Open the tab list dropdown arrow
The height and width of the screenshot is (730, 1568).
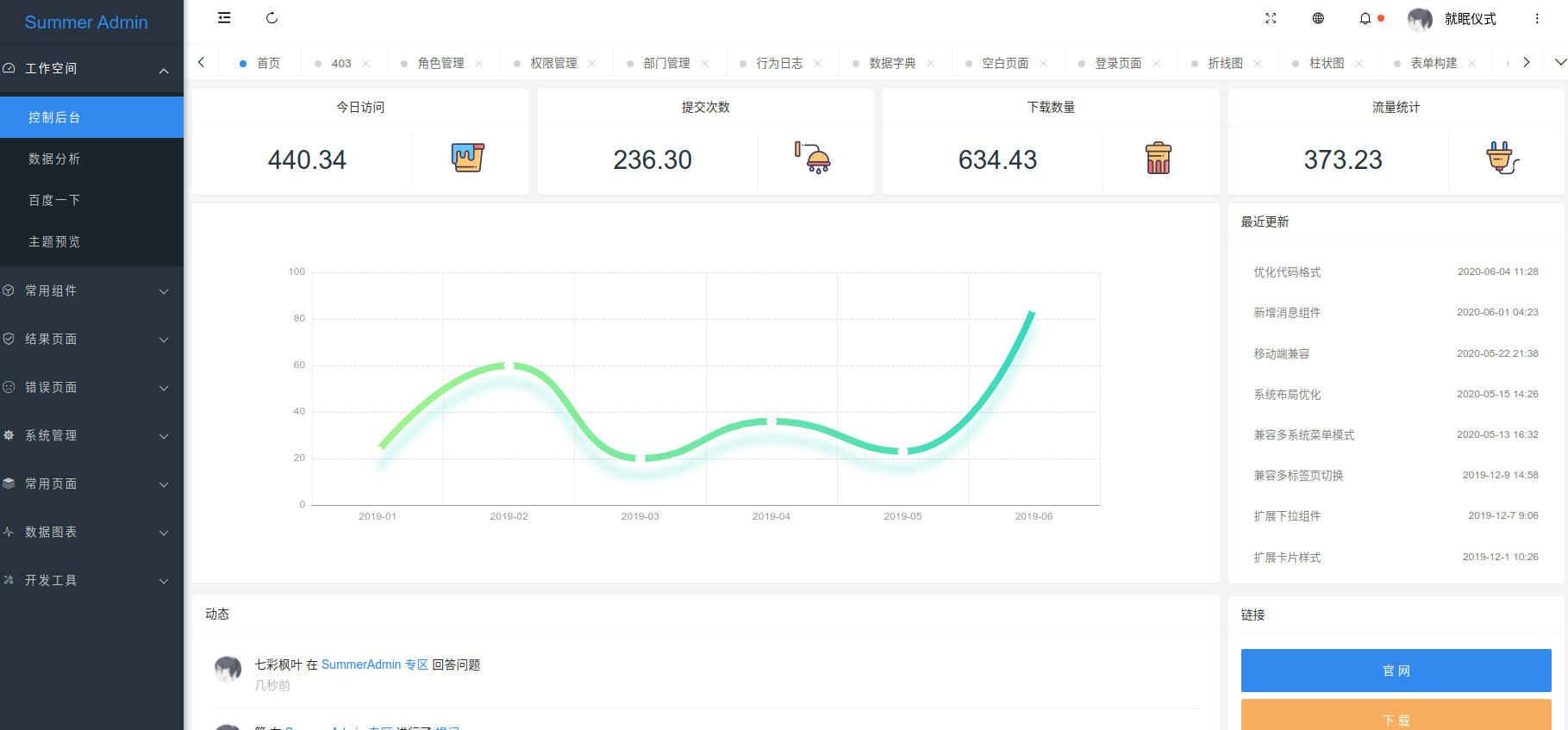pyautogui.click(x=1559, y=62)
